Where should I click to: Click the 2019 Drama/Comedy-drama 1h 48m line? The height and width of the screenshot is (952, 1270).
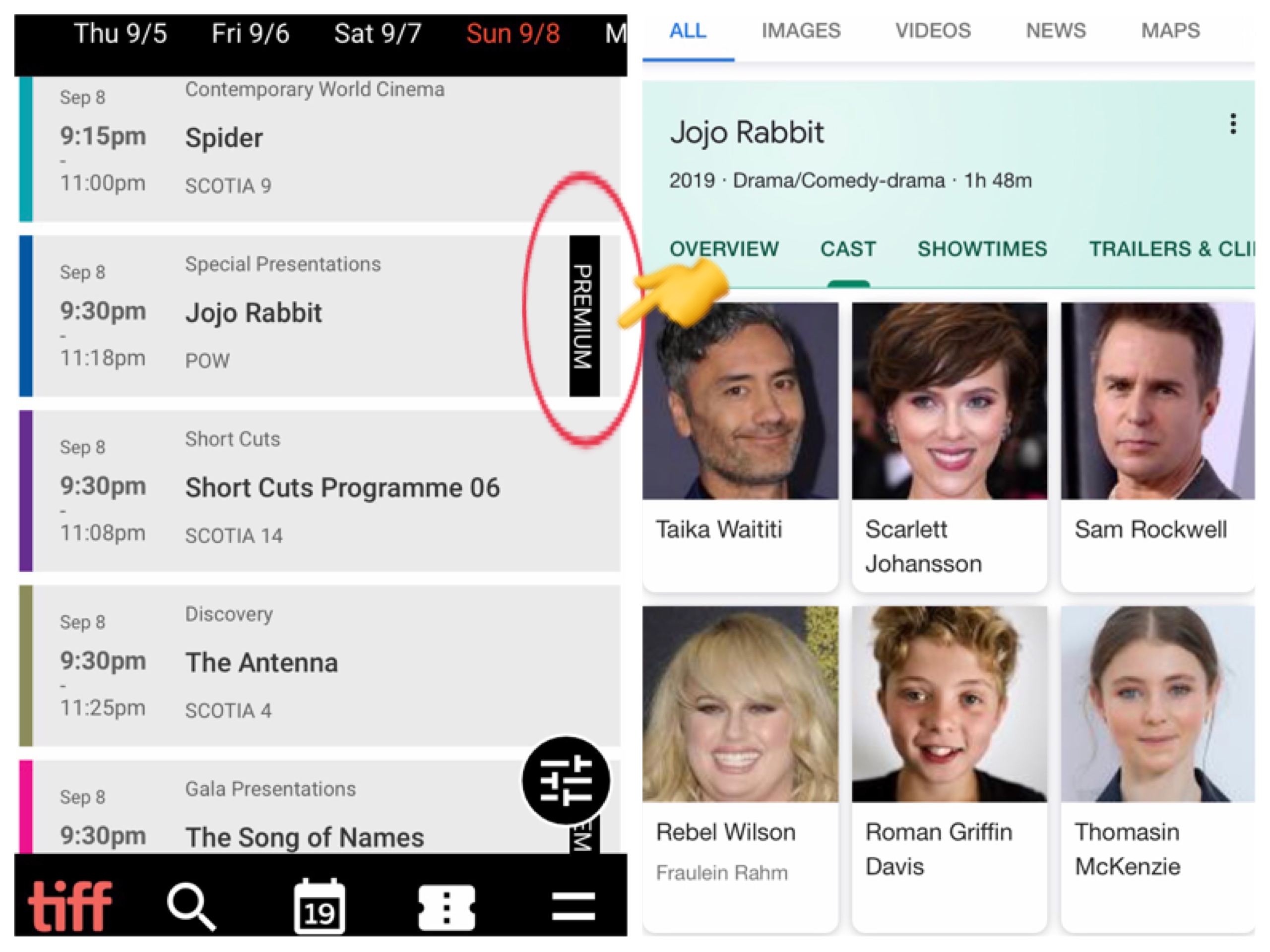coord(850,180)
